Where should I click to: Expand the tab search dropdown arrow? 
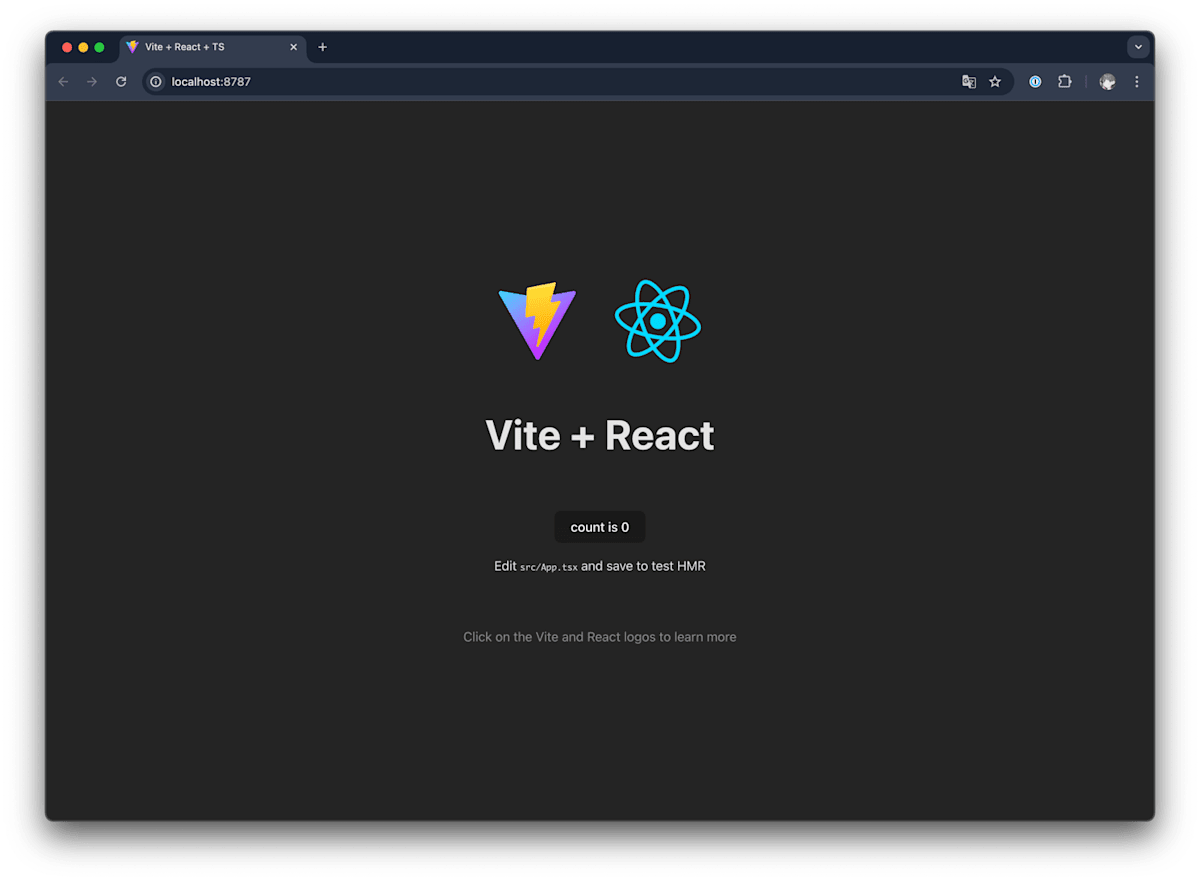tap(1138, 47)
